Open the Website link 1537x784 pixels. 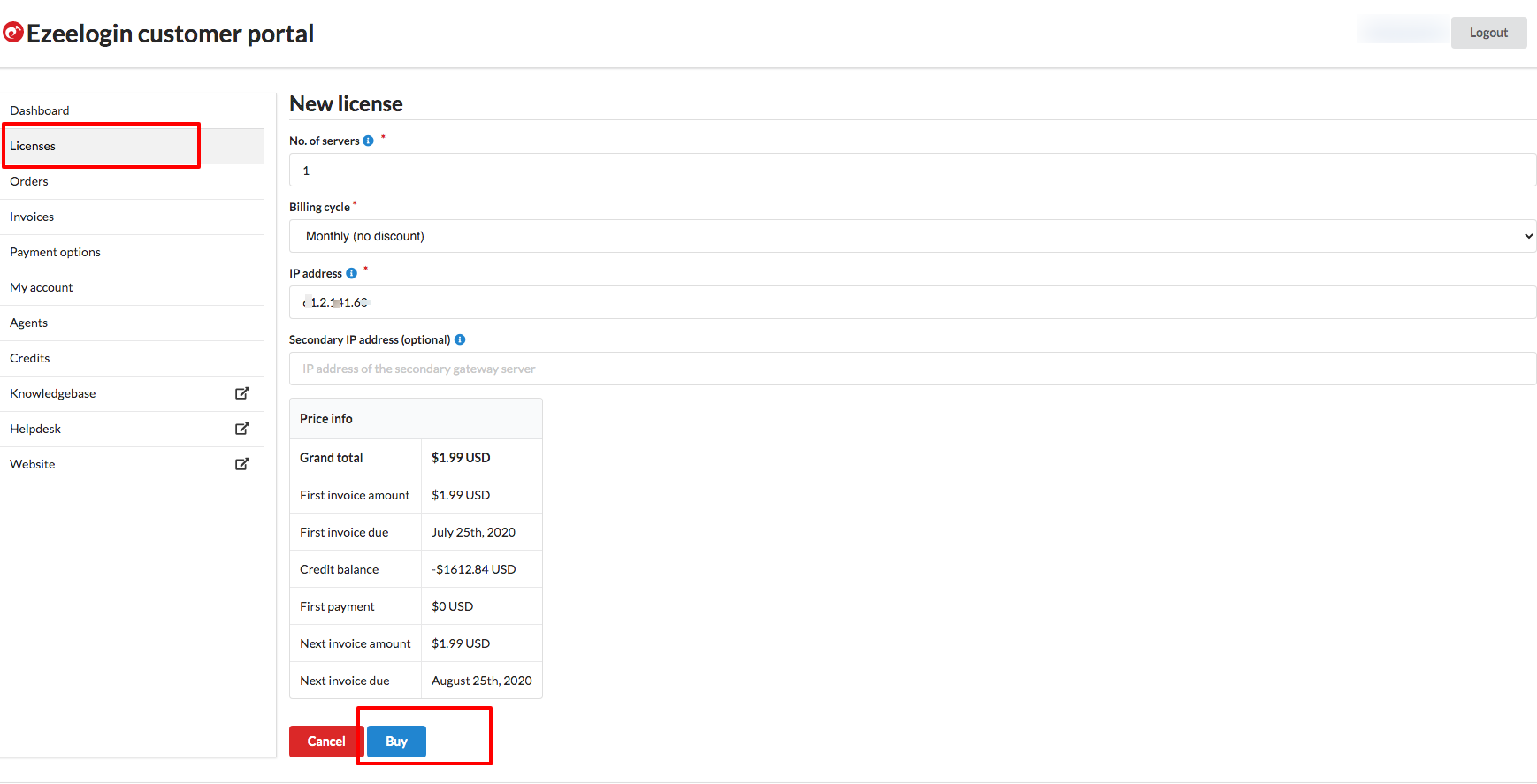[x=33, y=464]
